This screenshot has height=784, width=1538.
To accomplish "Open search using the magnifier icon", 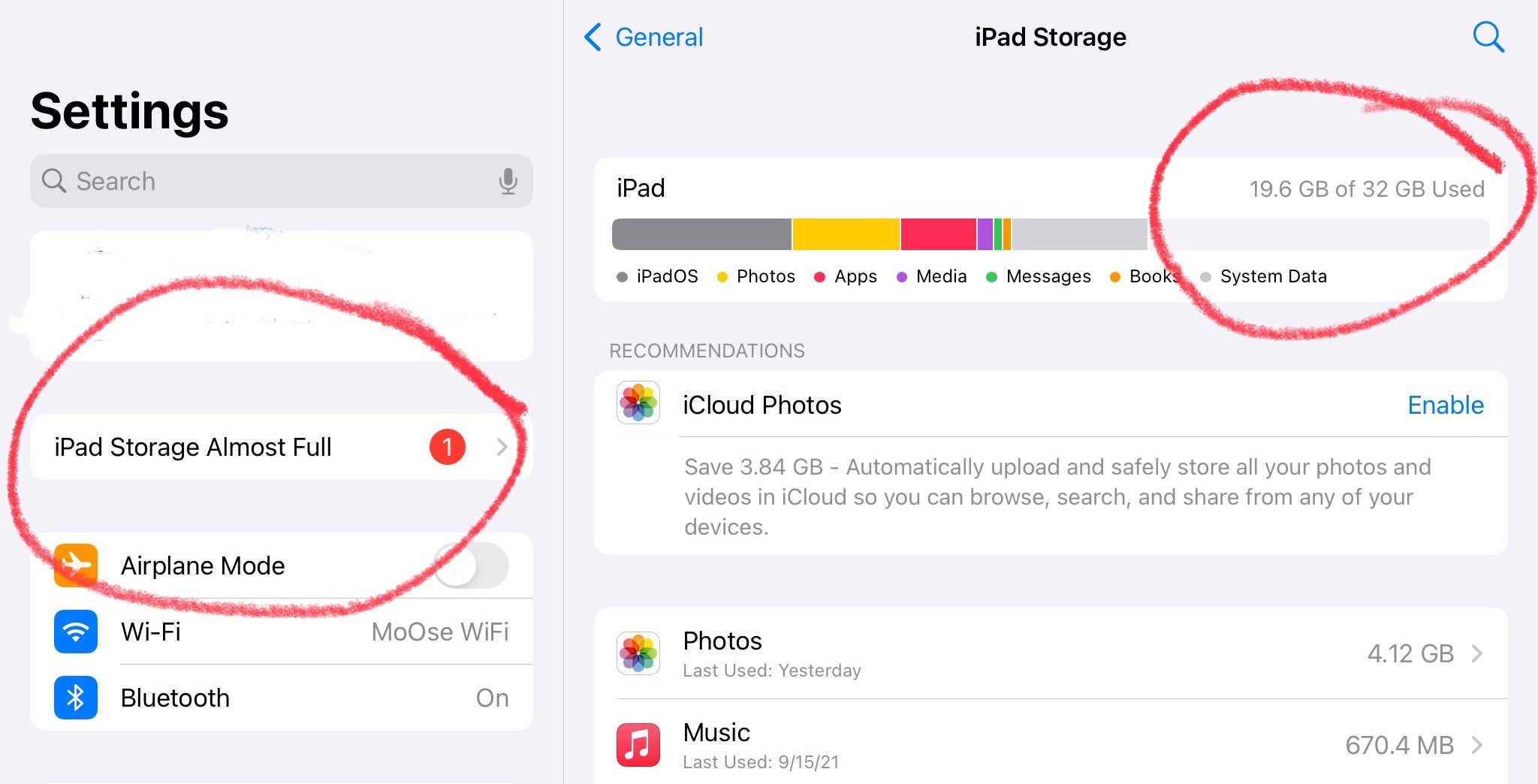I will (1488, 37).
